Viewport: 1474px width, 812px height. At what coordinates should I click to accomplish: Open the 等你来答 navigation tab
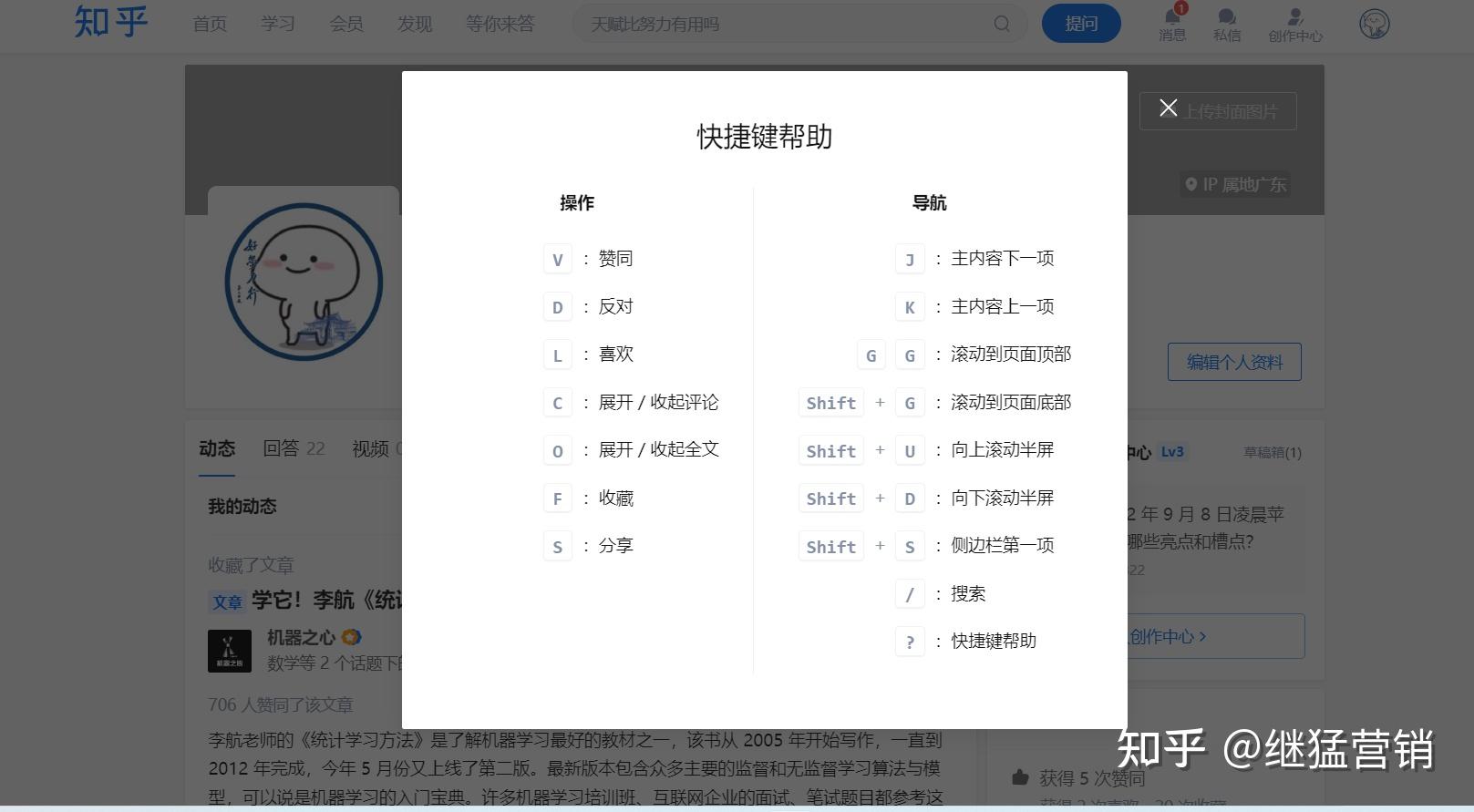[x=500, y=24]
